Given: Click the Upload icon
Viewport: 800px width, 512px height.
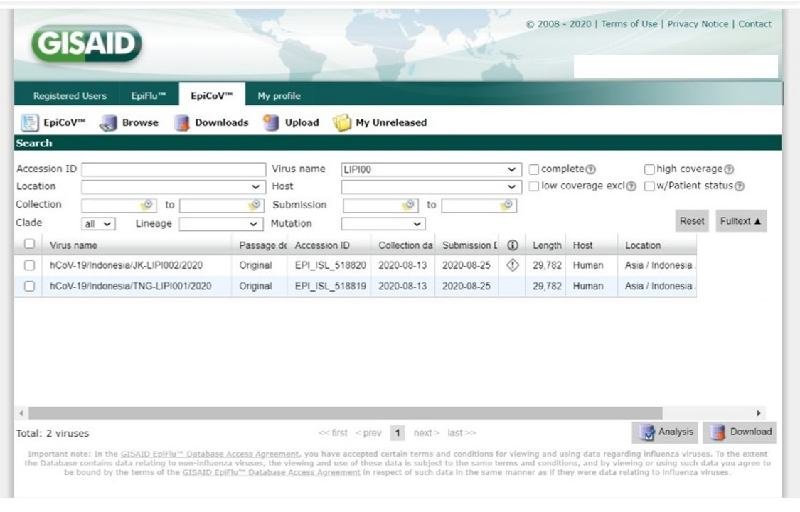Looking at the screenshot, I should click(270, 123).
